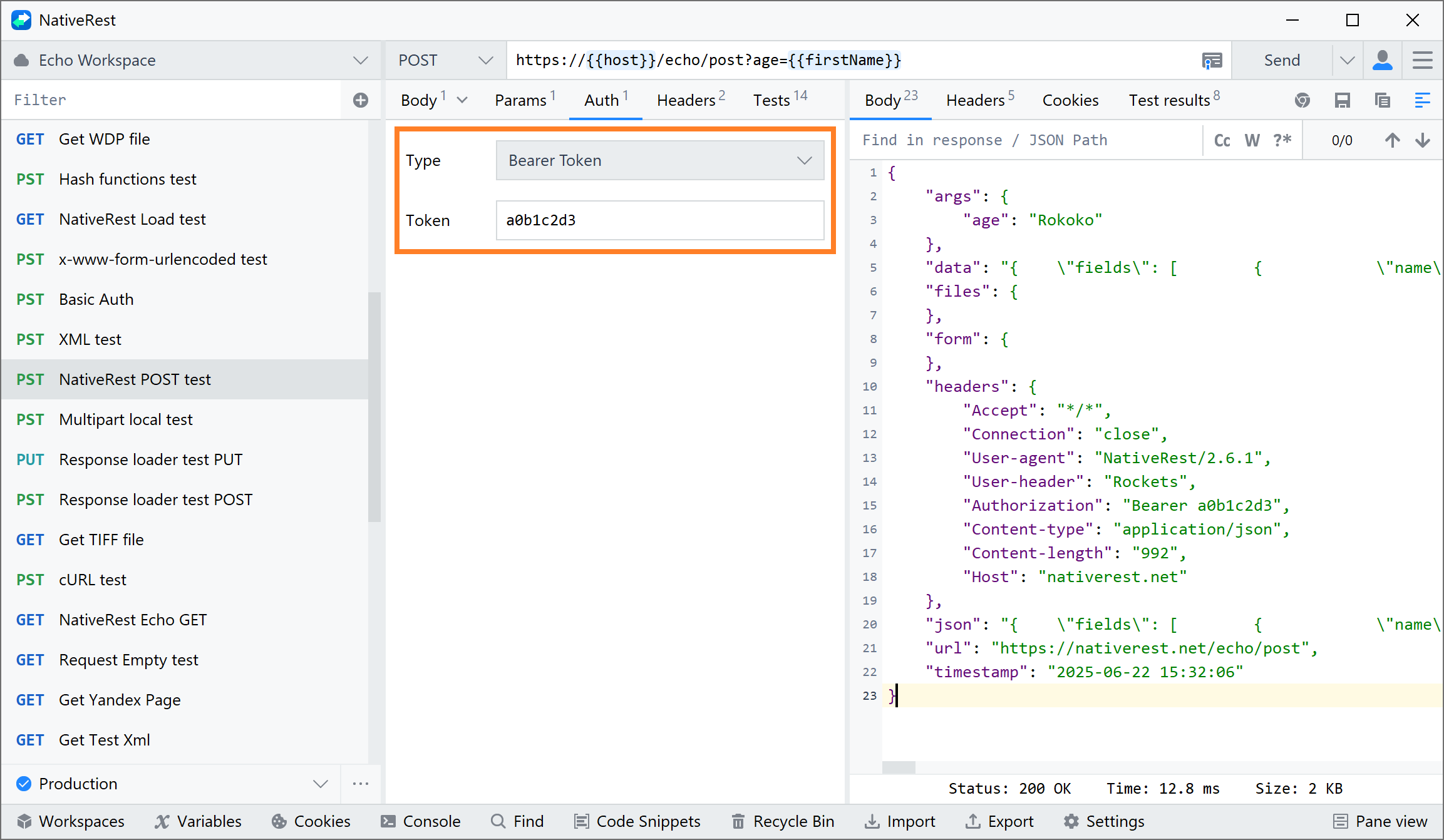Open Find in bottom bar
The height and width of the screenshot is (840, 1444).
[x=518, y=821]
